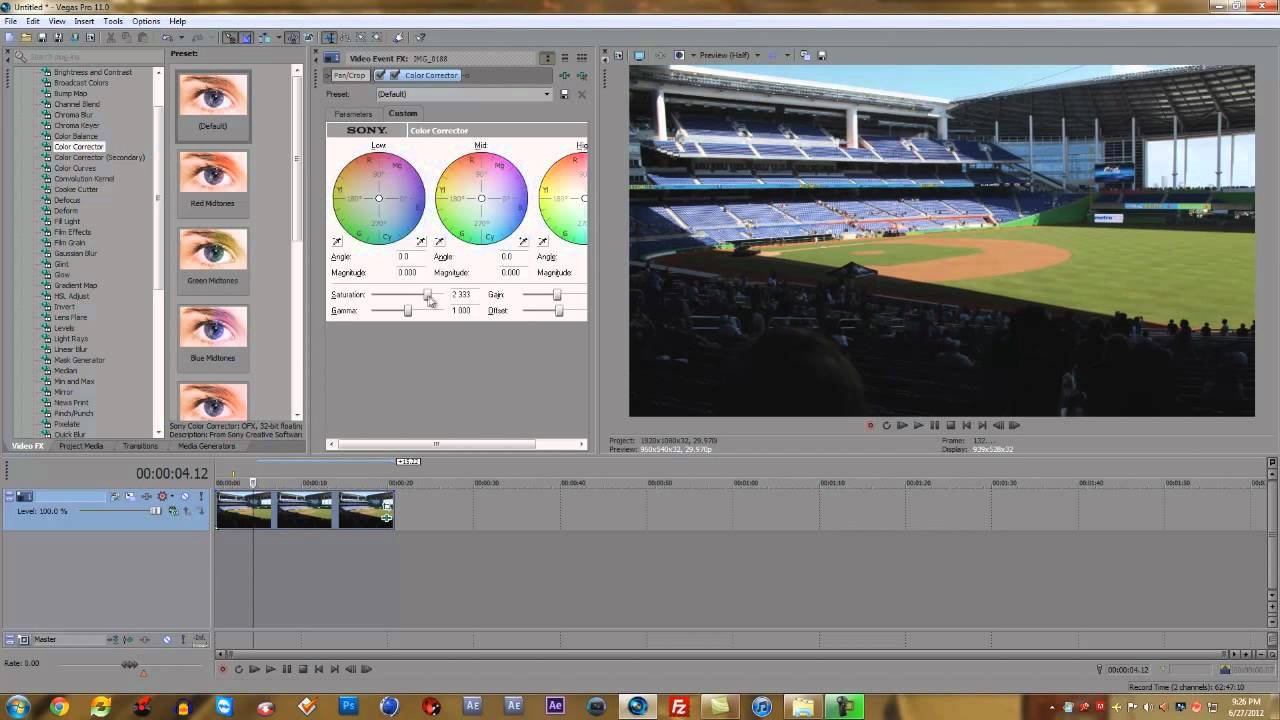Select the Color Corrector effect in sidebar list
Image resolution: width=1280 pixels, height=720 pixels.
(x=78, y=147)
